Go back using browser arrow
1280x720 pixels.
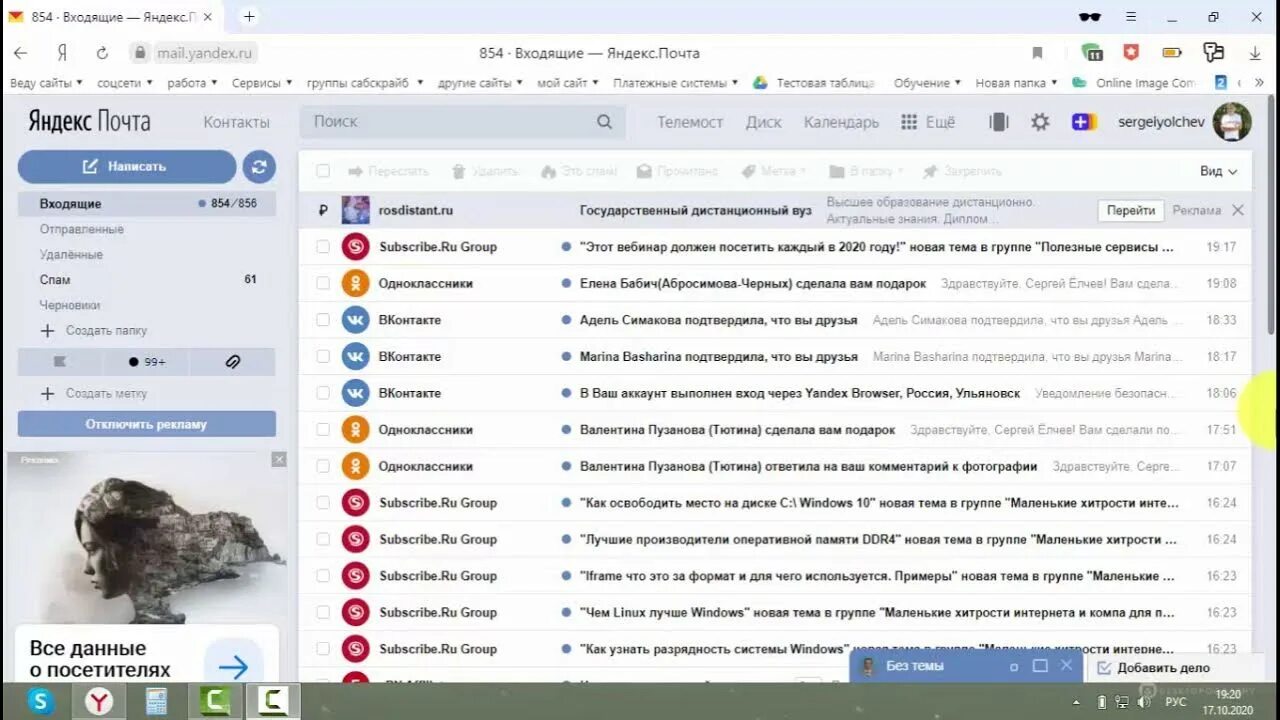(x=21, y=53)
